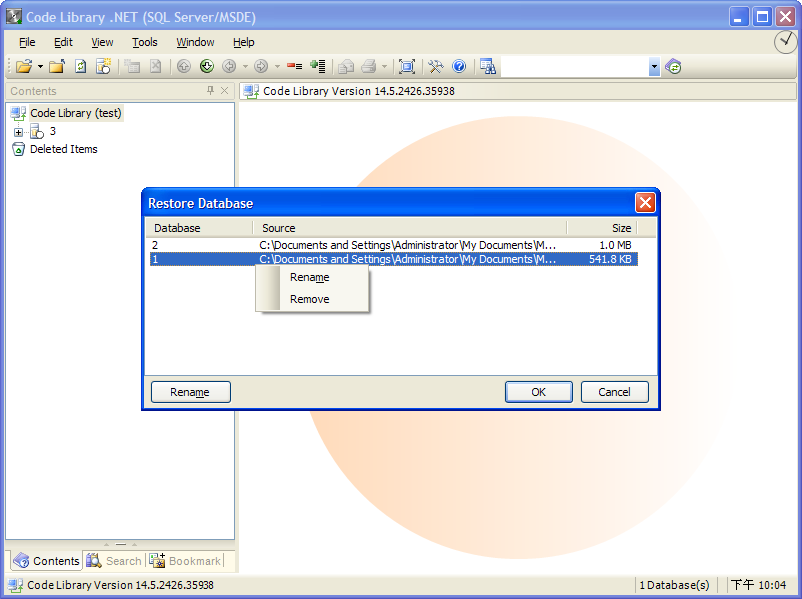Click the 541.8 KB size cell
The width and height of the screenshot is (802, 599).
click(x=610, y=259)
